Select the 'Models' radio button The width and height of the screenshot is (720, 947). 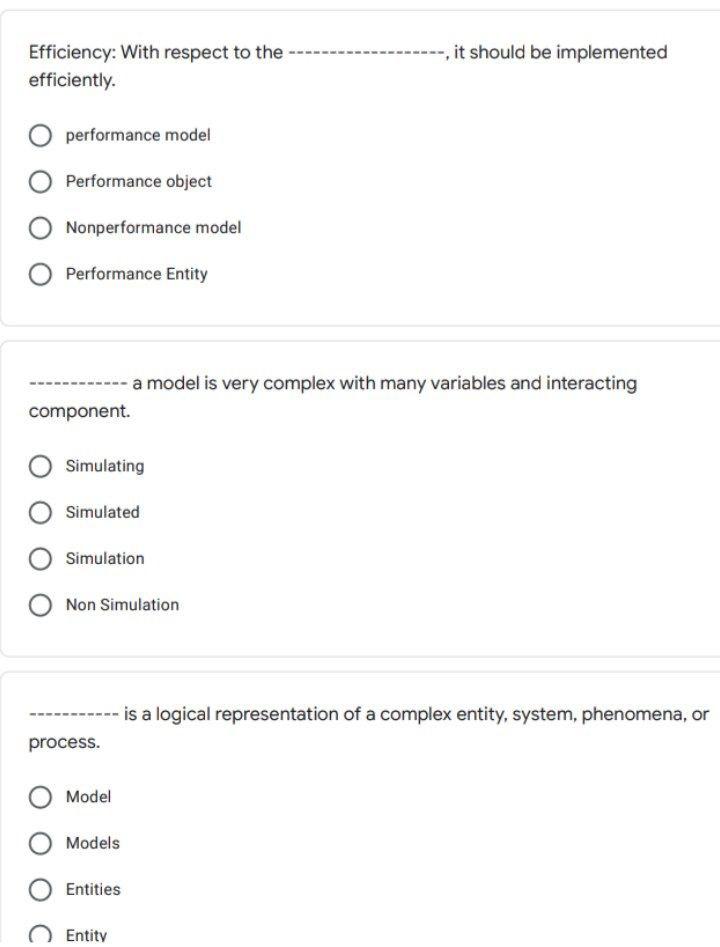40,843
